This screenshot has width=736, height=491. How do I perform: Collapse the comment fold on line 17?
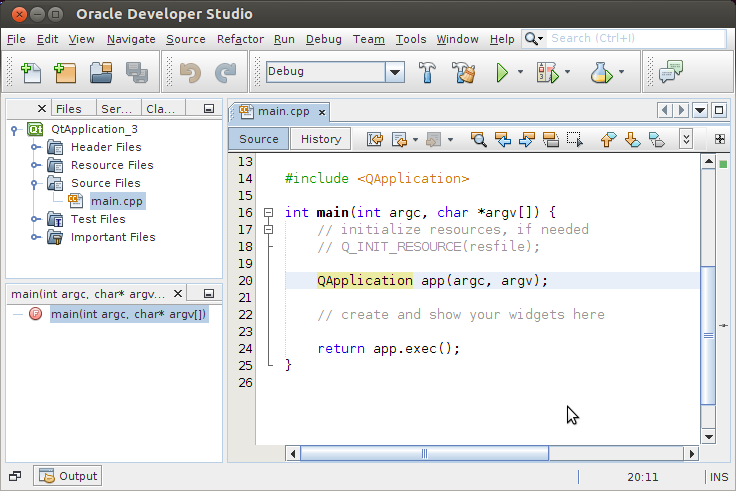[x=268, y=230]
